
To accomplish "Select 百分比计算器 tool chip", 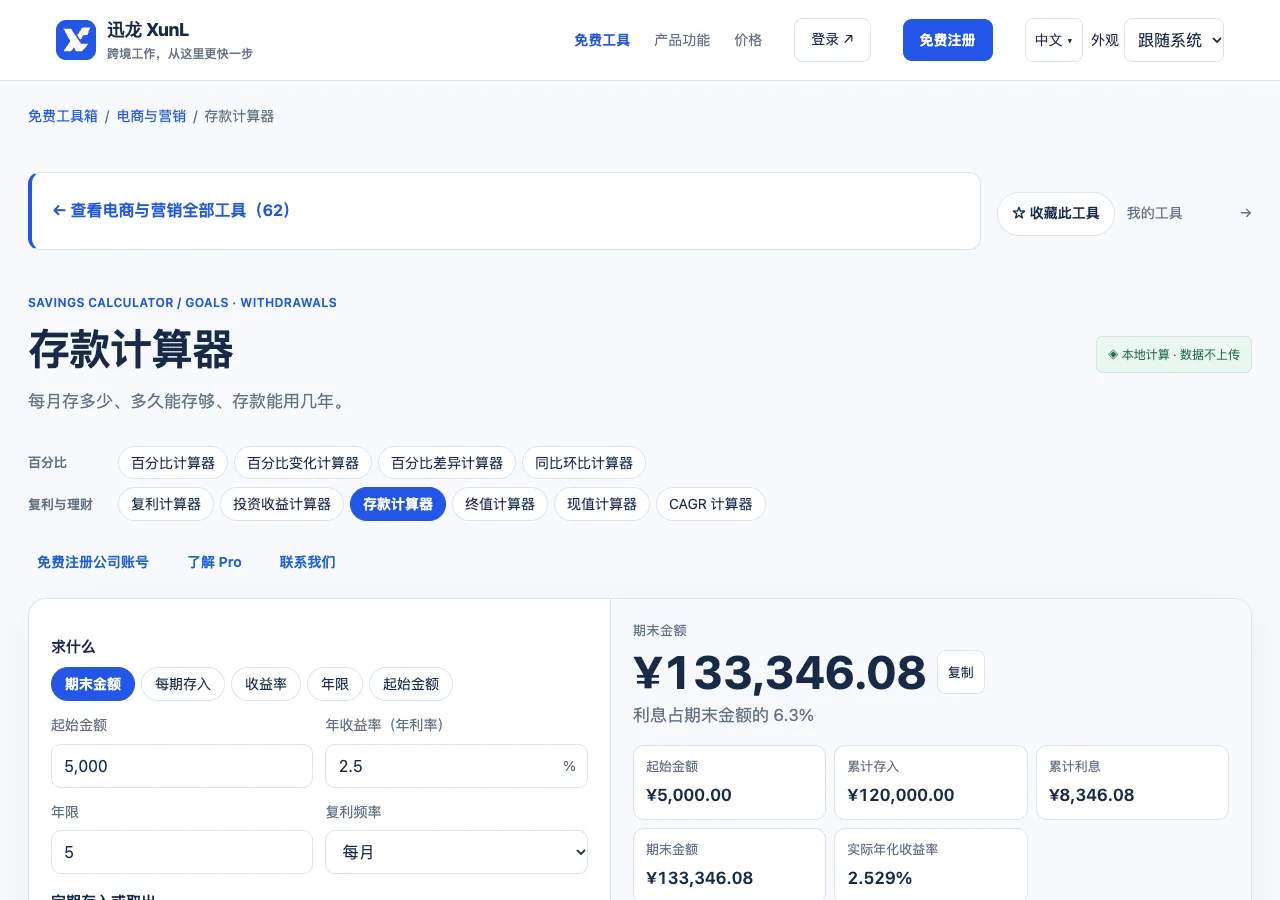I will [x=173, y=463].
